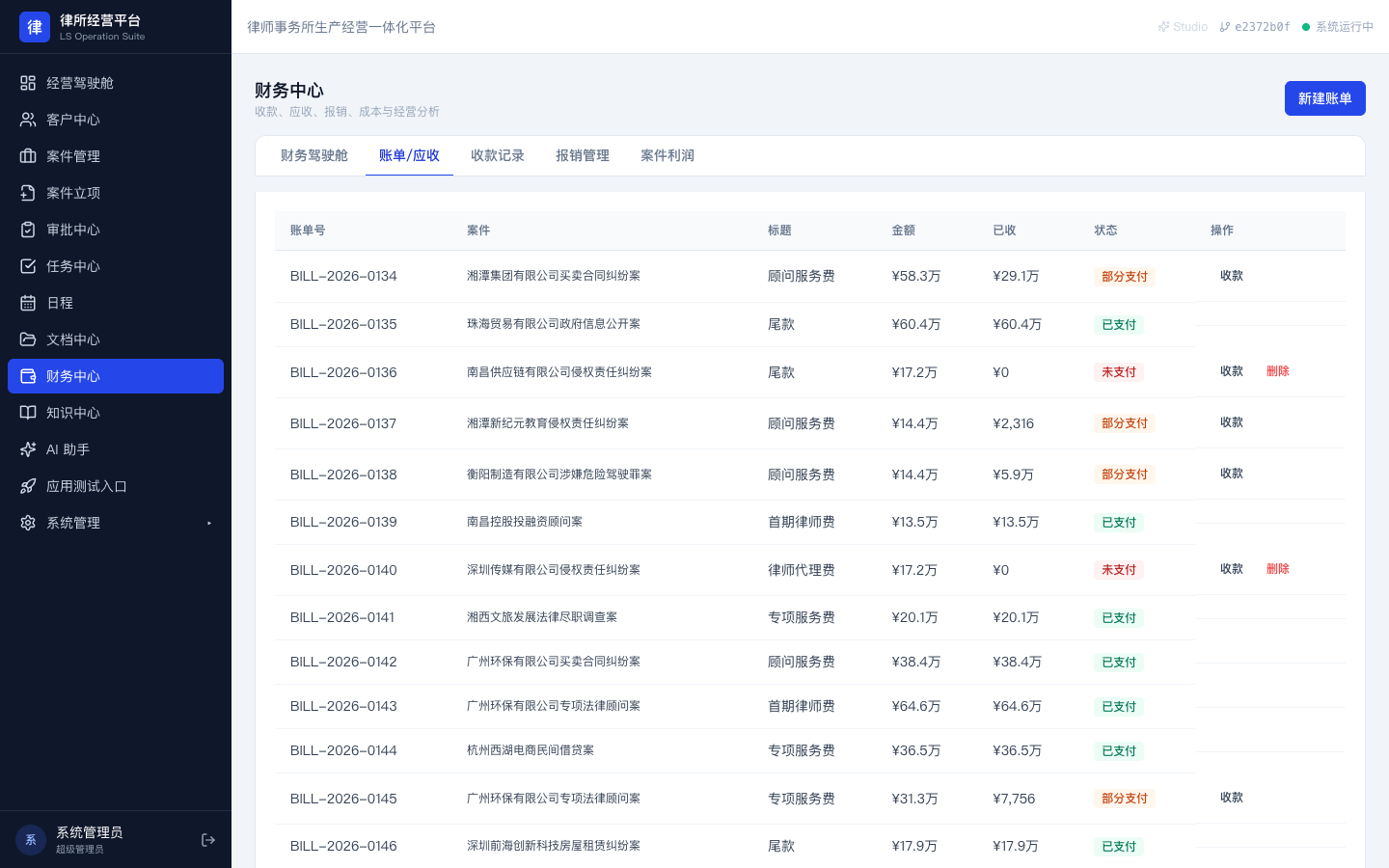The image size is (1389, 868).
Task: Click the branch icon beside e2372b0f
Action: [1224, 27]
